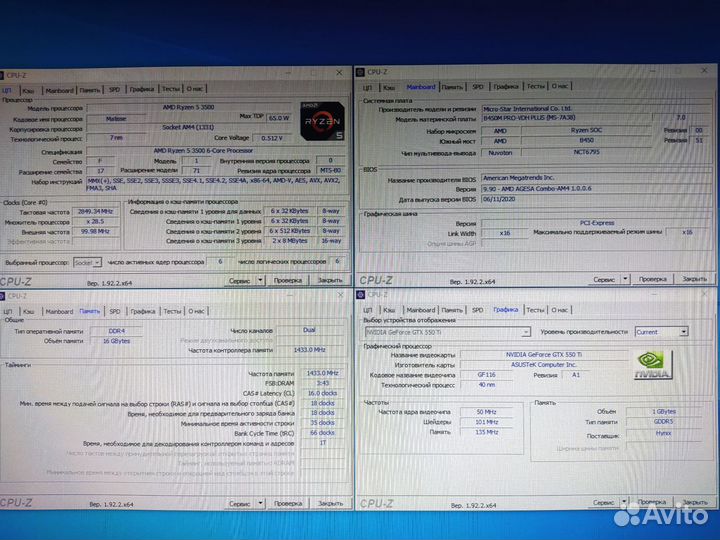The image size is (720, 540).
Task: Click the Проверка button in the memory window
Action: pos(288,503)
